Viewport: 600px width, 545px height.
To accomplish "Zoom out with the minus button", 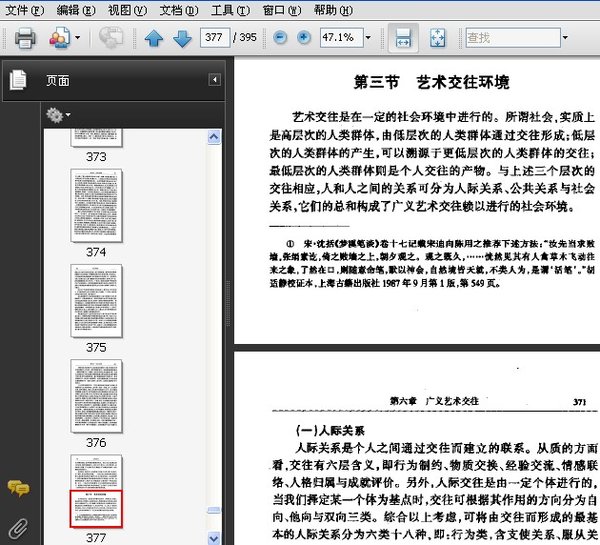I will (x=280, y=38).
